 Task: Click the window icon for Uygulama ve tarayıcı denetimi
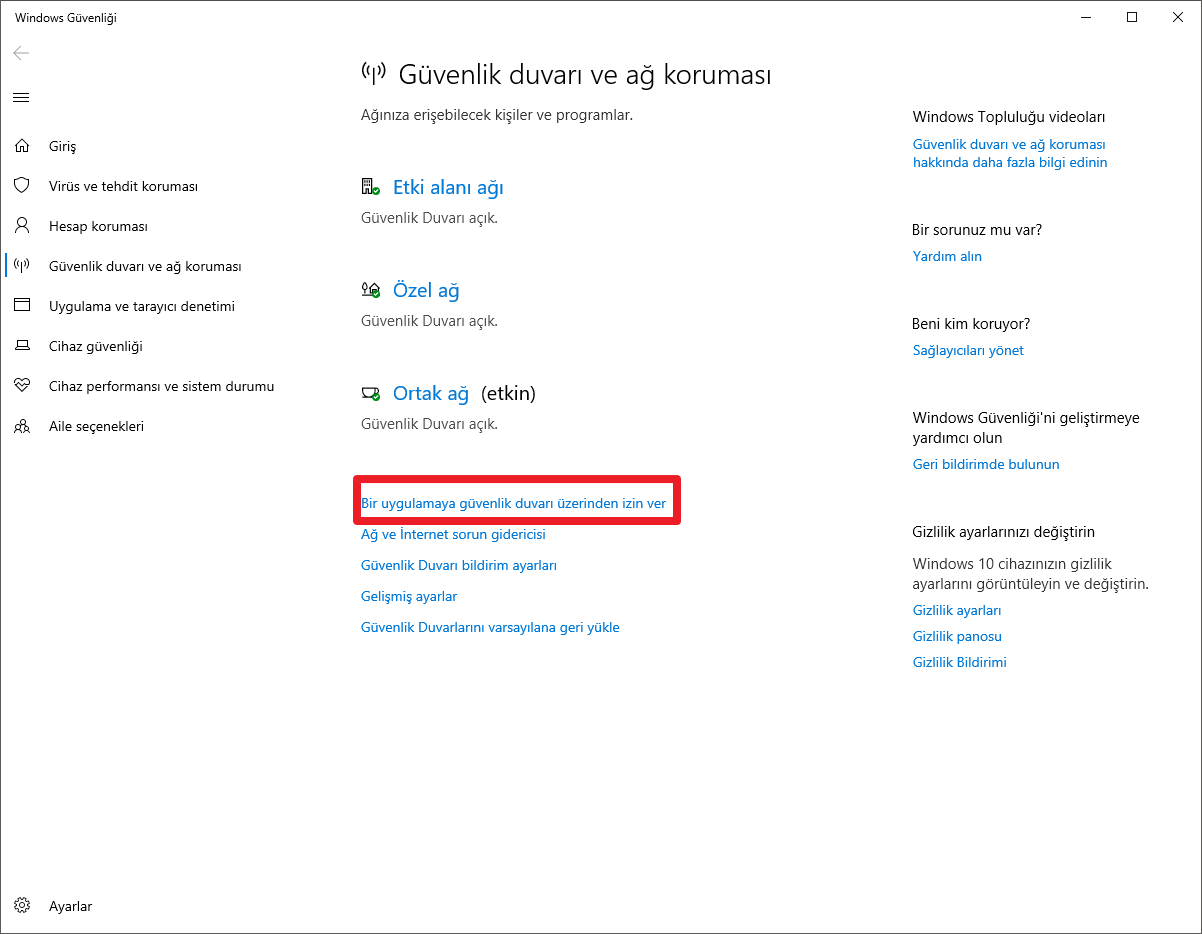click(x=21, y=306)
